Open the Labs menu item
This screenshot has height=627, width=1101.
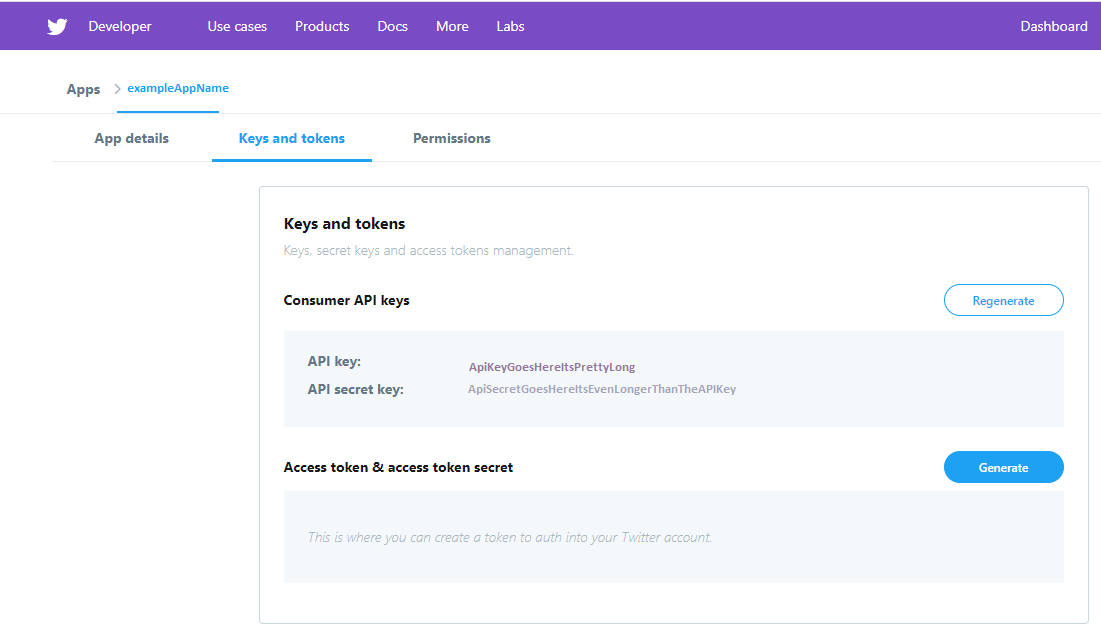click(x=510, y=27)
